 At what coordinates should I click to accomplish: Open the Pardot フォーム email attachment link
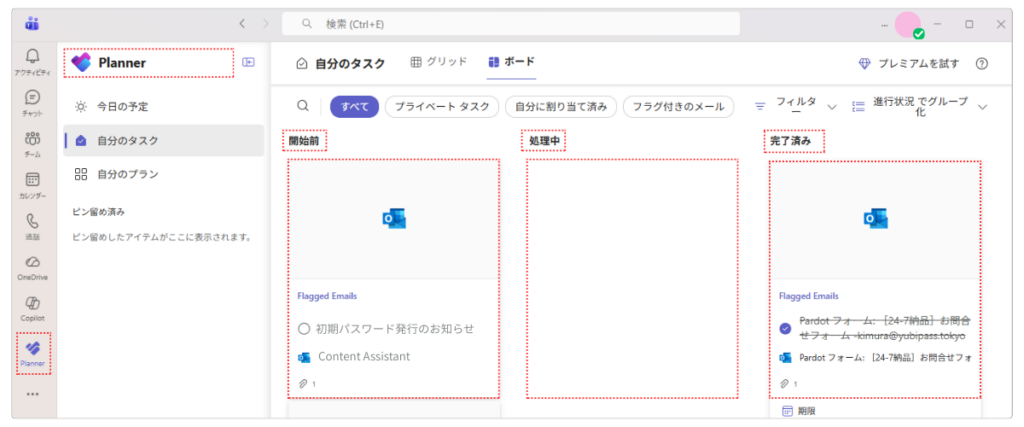tap(885, 357)
